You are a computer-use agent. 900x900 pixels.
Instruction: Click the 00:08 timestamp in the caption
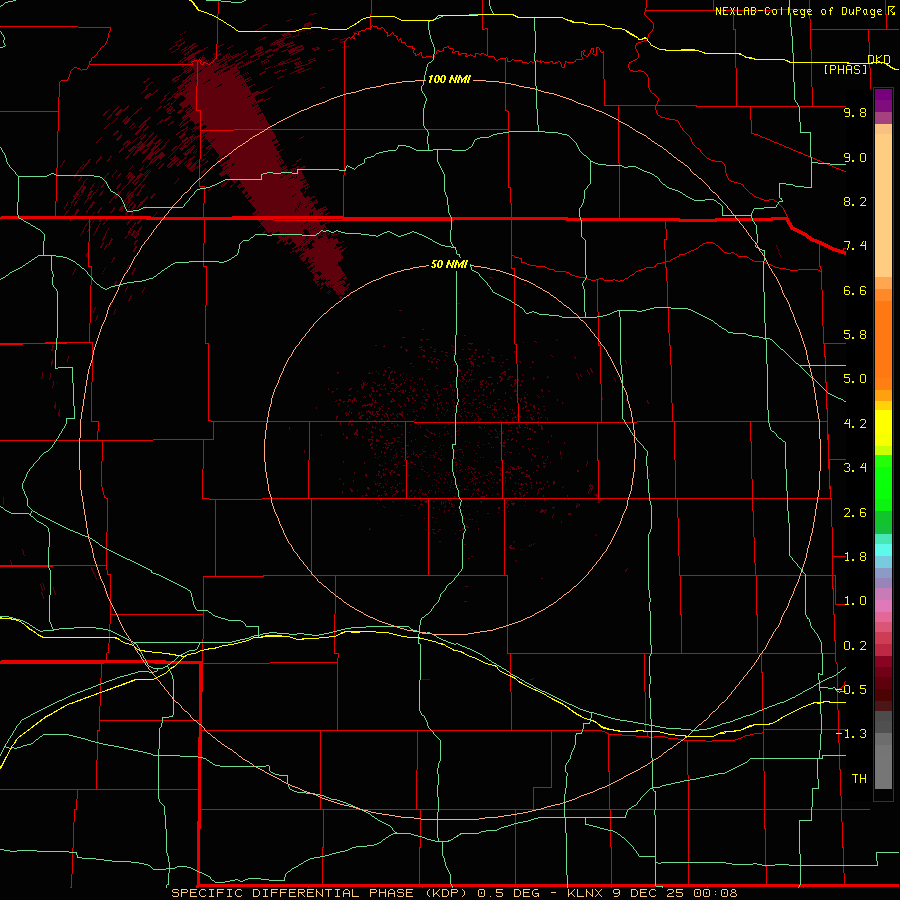pos(715,893)
